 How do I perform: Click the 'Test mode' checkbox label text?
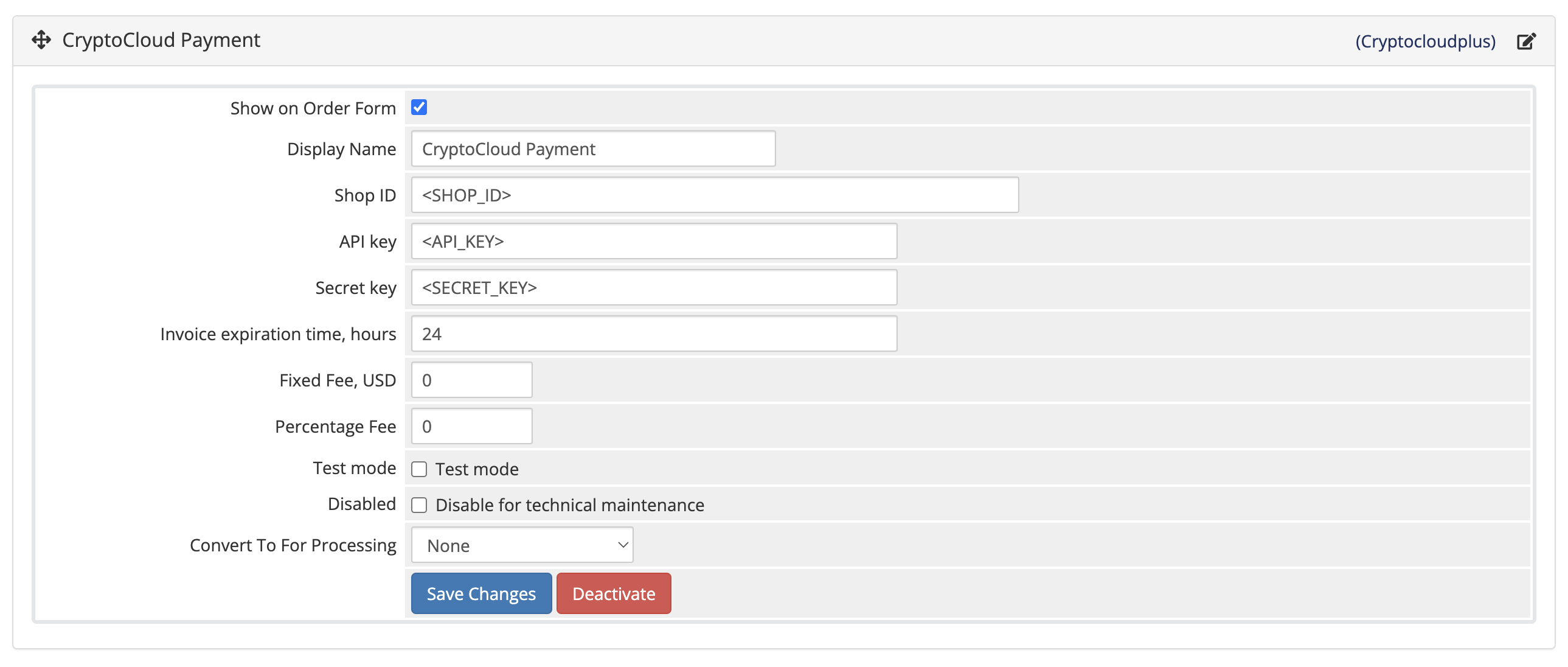click(477, 469)
